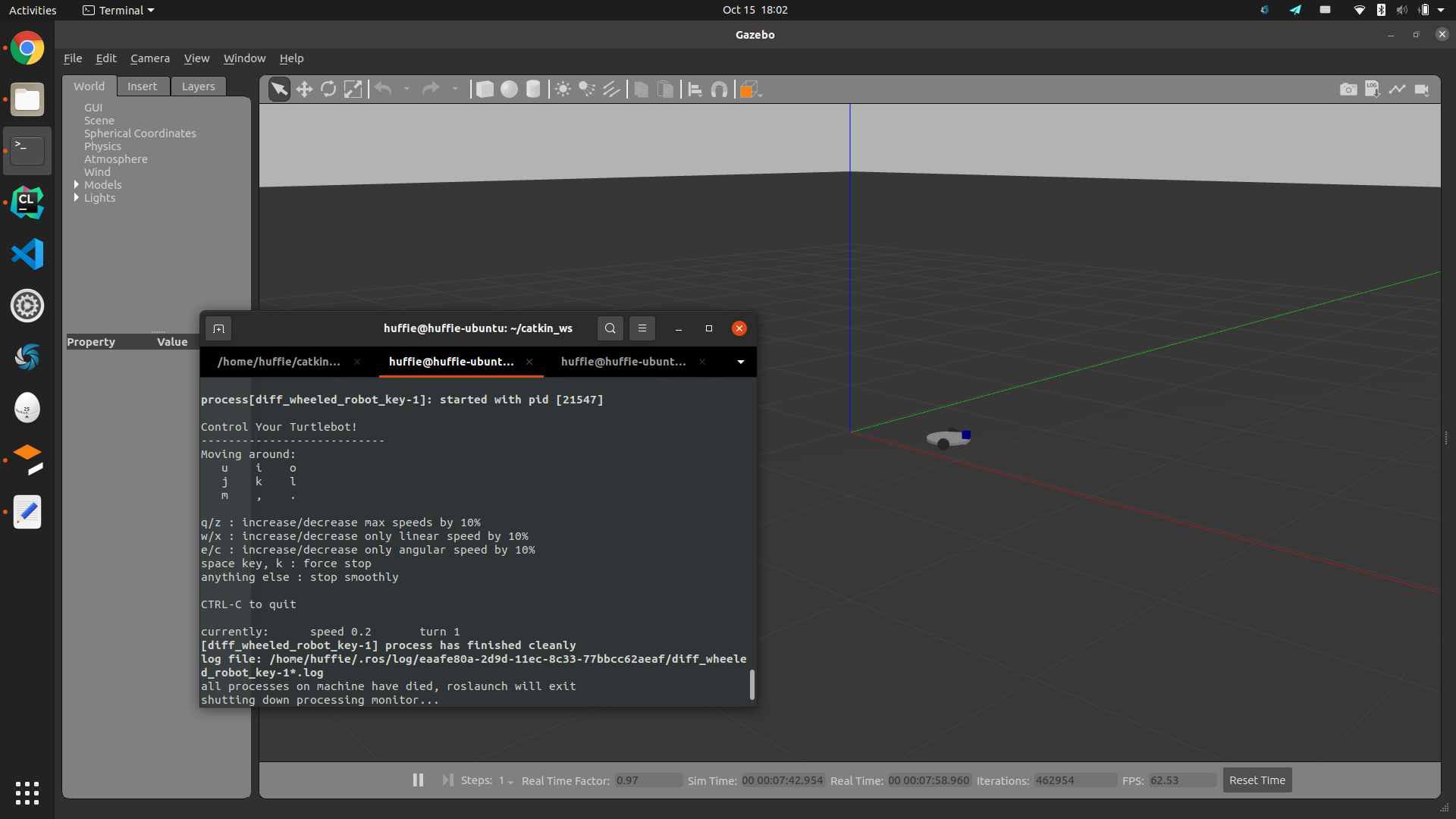Click the copy icon in Gazebo toolbar
Viewport: 1456px width, 819px height.
[x=641, y=89]
